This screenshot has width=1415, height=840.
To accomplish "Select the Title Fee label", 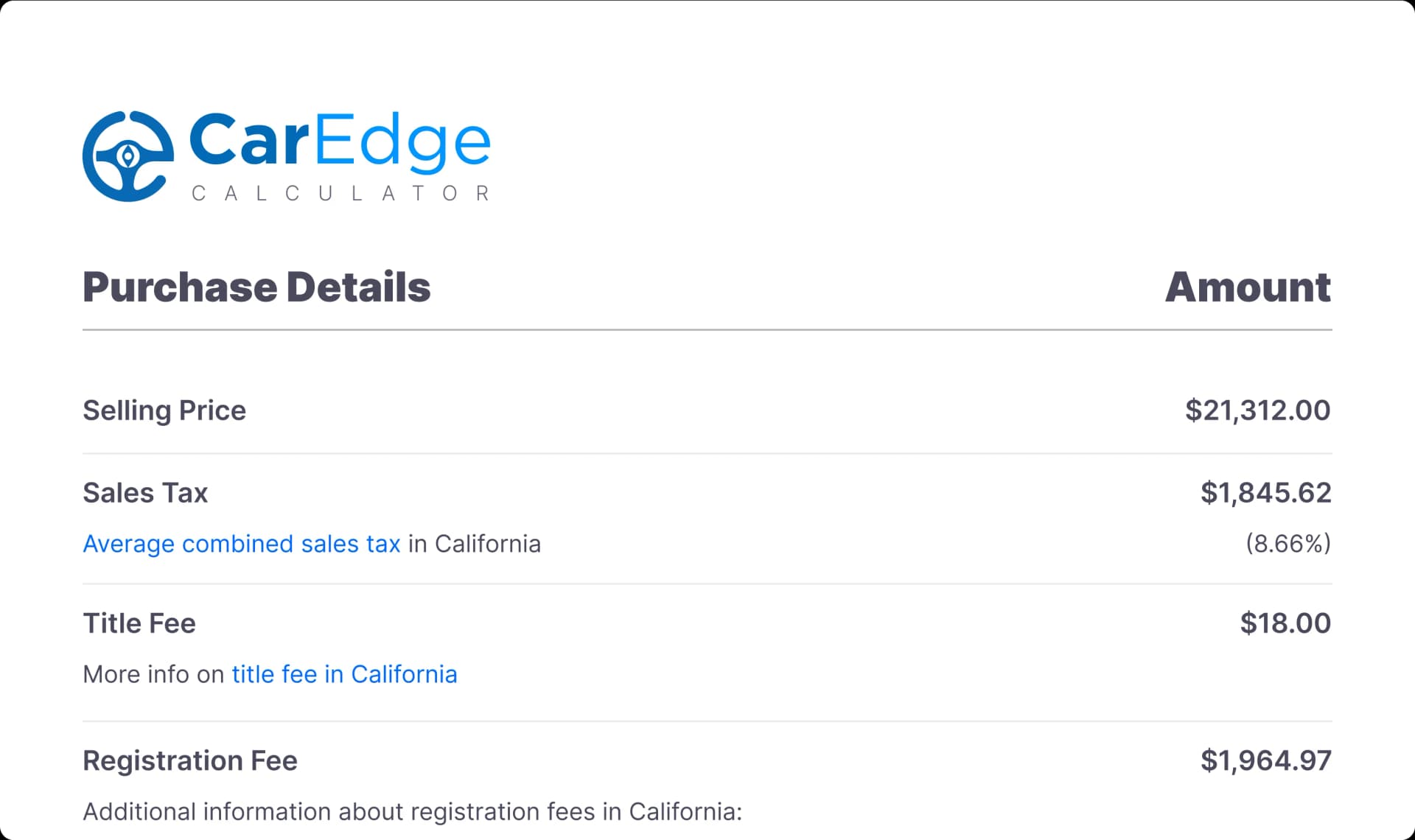I will pyautogui.click(x=139, y=623).
